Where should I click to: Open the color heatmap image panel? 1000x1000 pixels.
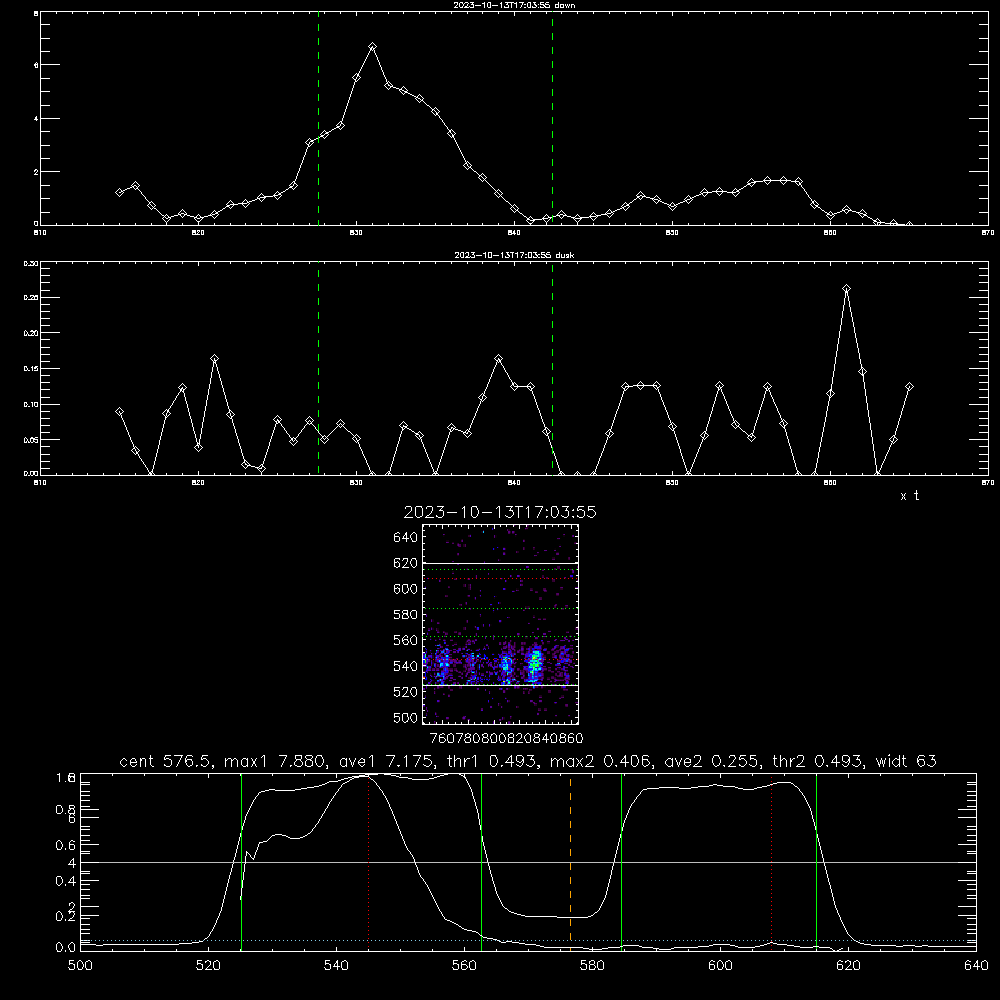pos(501,624)
